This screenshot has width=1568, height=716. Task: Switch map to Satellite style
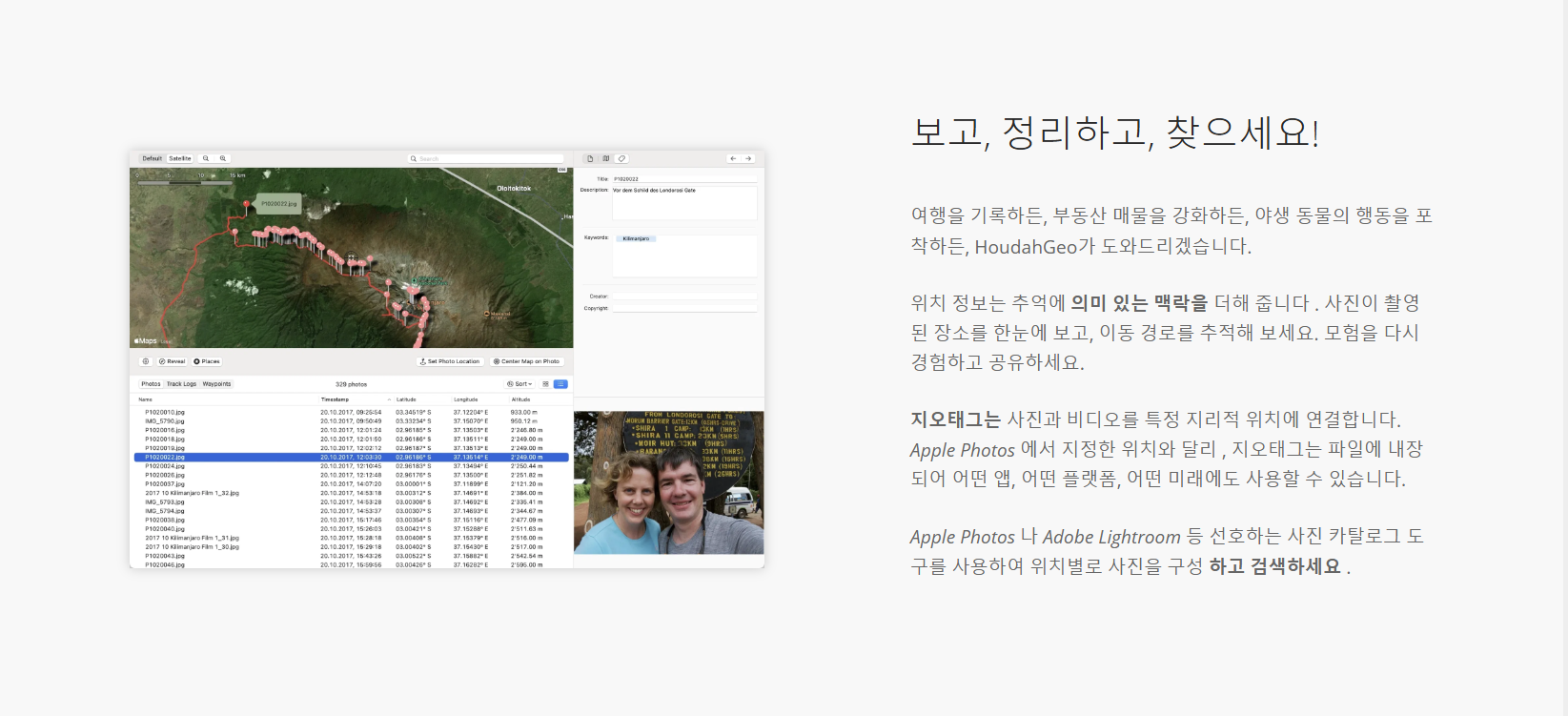coord(180,158)
